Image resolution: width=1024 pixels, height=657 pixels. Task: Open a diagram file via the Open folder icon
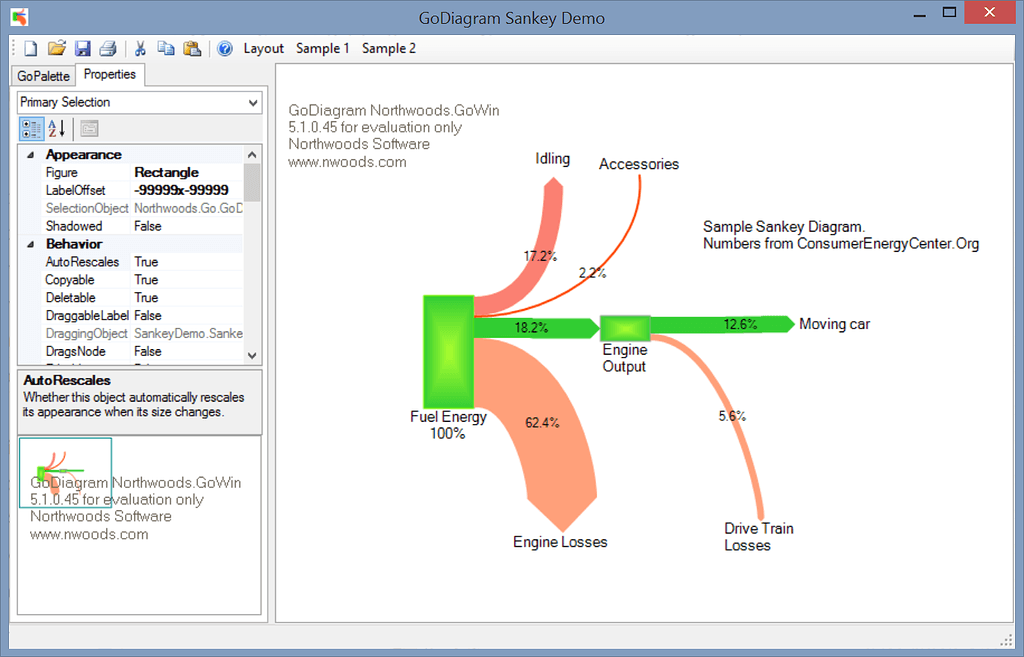(x=57, y=48)
